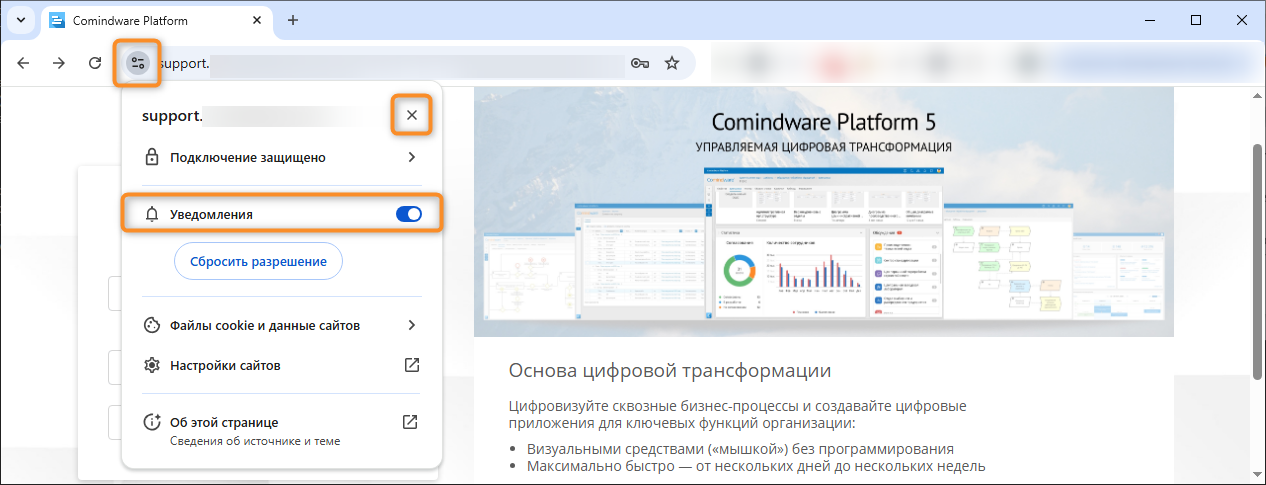This screenshot has width=1266, height=485.
Task: Expand the cookie and site data chevron
Action: 411,325
